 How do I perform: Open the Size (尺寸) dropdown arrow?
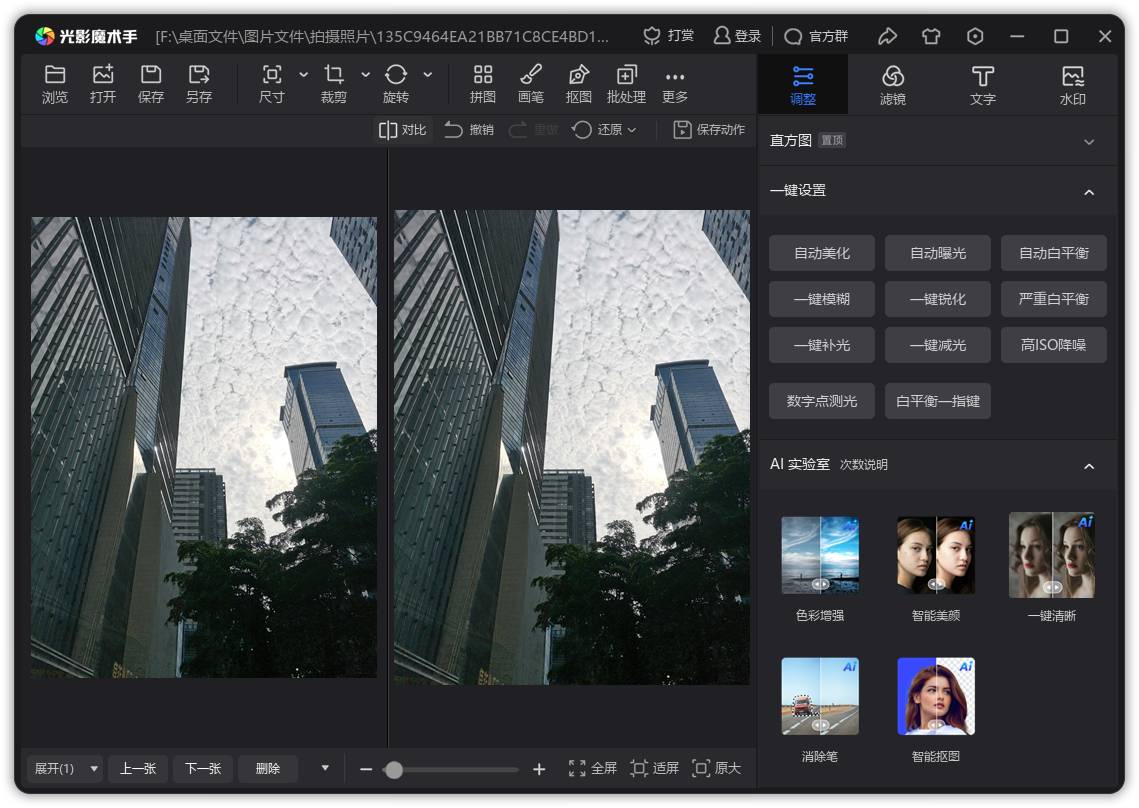tap(304, 75)
